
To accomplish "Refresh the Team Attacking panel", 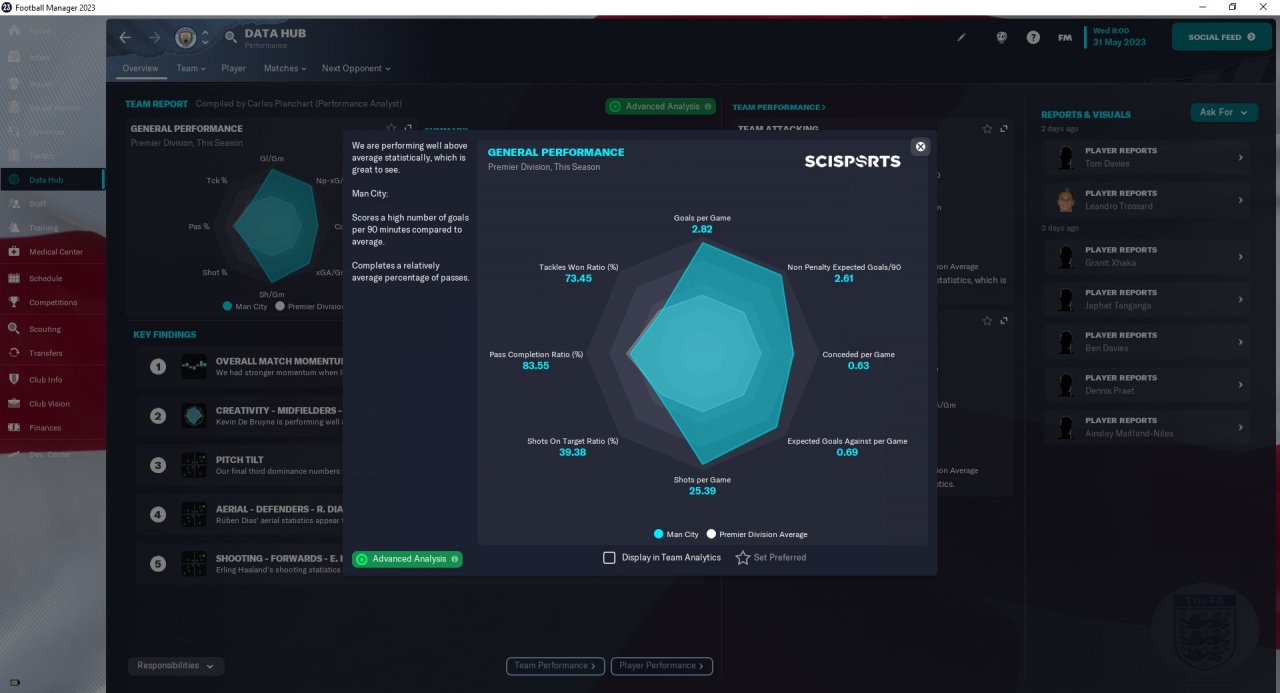I will (x=1004, y=129).
